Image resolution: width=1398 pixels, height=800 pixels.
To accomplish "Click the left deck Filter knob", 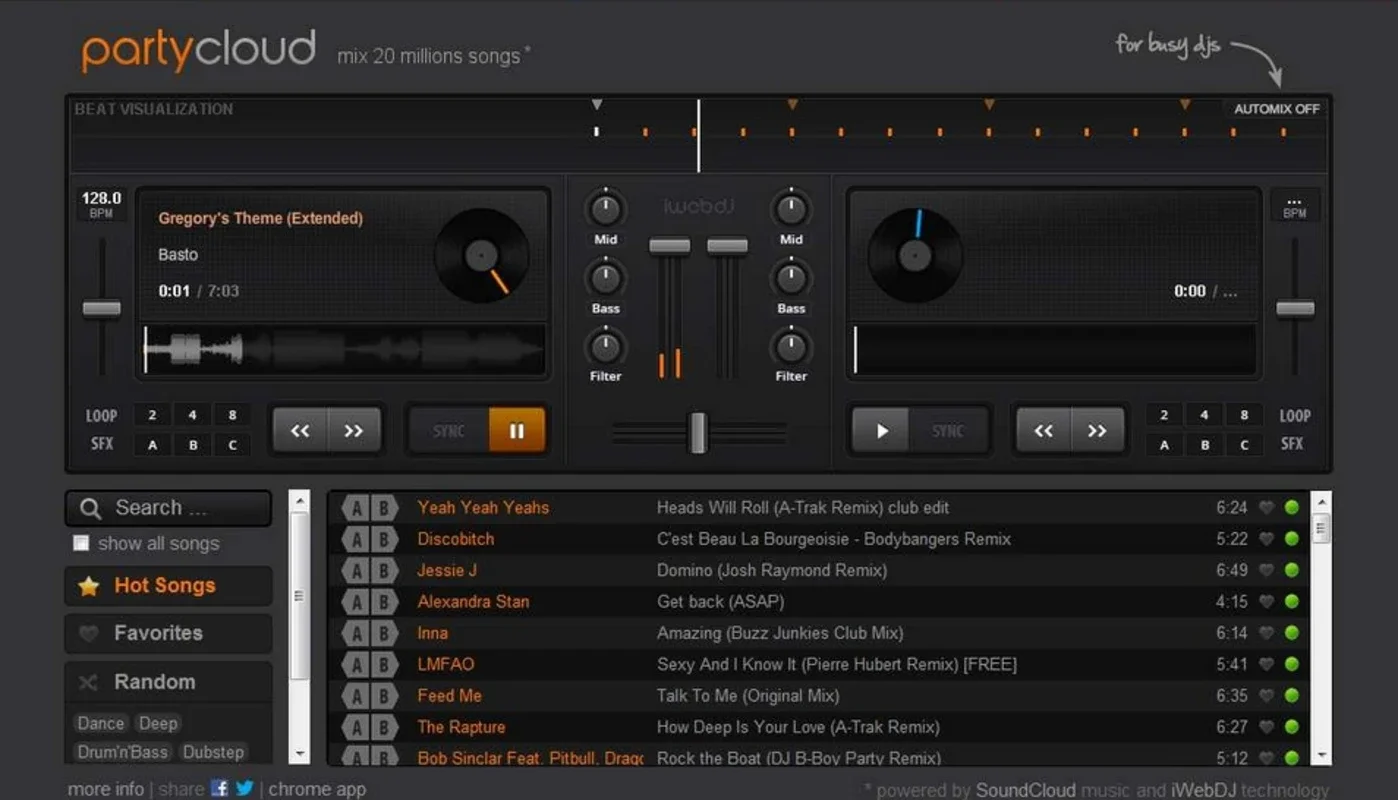I will (605, 347).
